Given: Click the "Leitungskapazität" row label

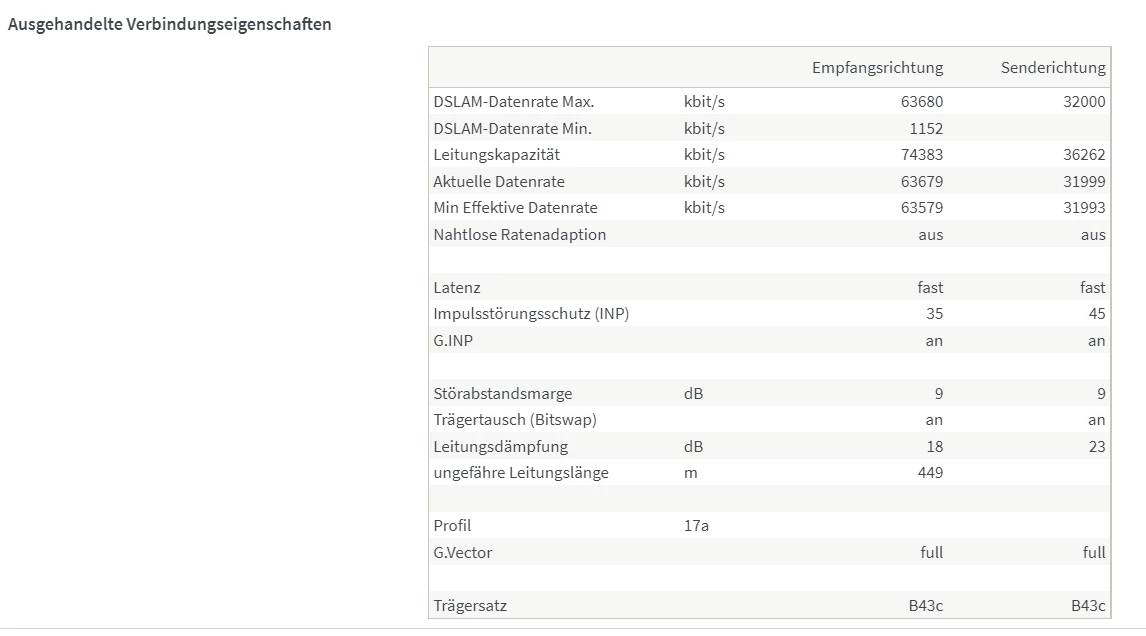Looking at the screenshot, I should click(497, 155).
